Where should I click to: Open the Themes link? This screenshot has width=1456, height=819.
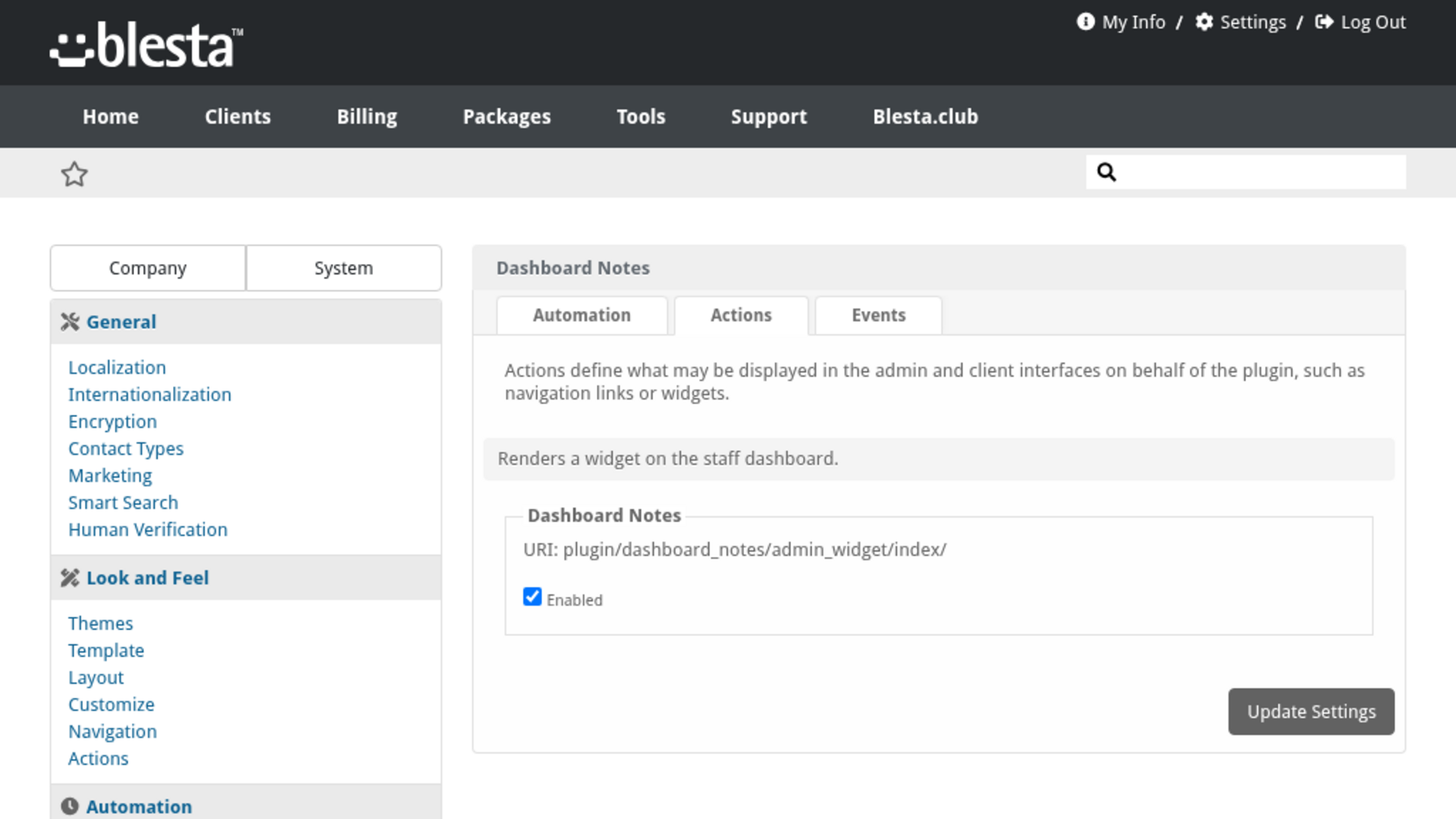pos(101,623)
